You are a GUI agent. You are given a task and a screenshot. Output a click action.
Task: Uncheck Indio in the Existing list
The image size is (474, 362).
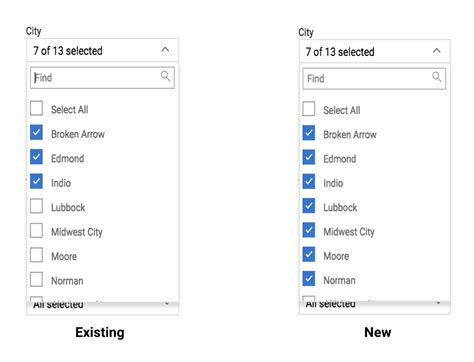tap(36, 182)
